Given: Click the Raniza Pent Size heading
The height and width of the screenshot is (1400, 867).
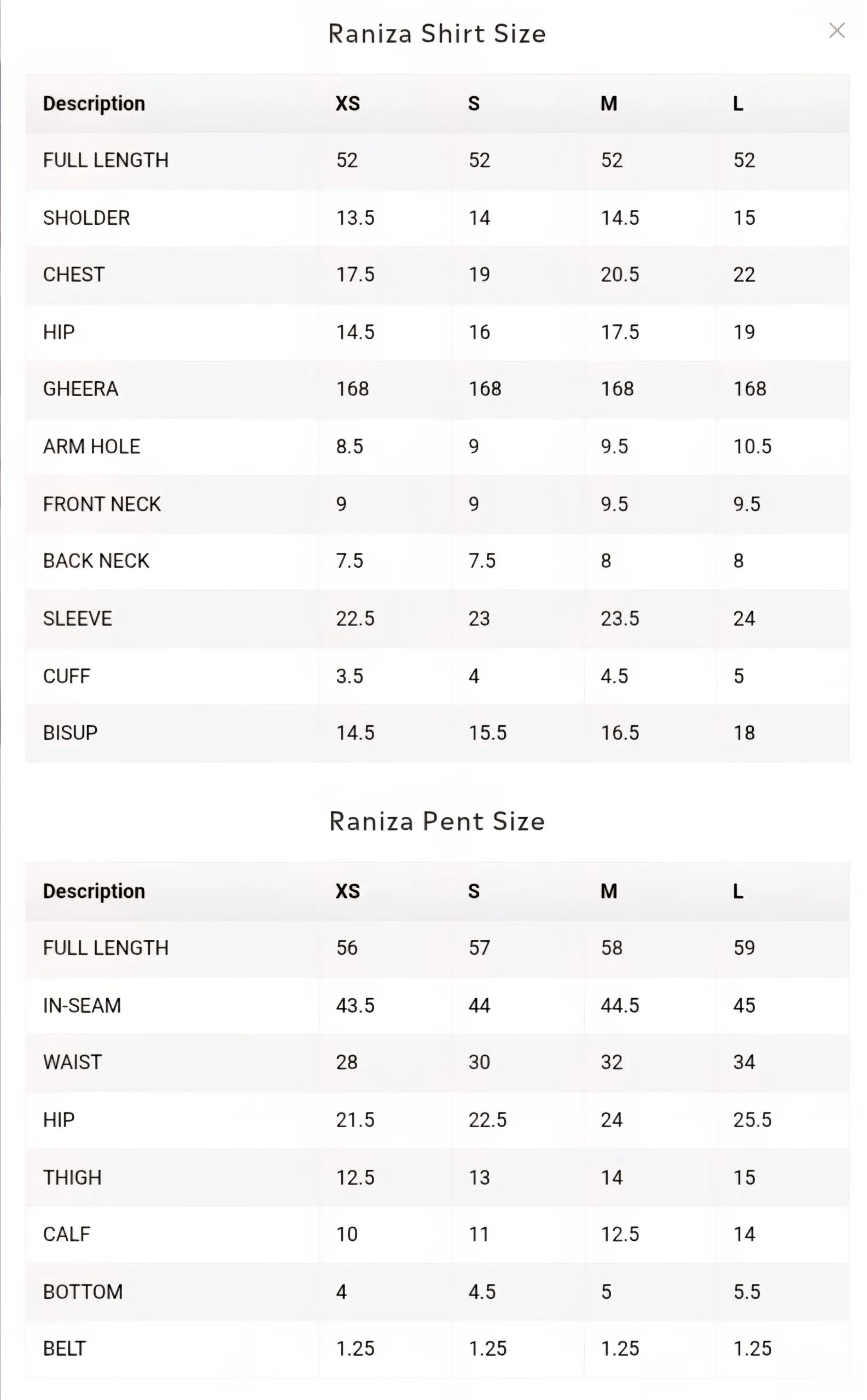Looking at the screenshot, I should click(x=437, y=821).
